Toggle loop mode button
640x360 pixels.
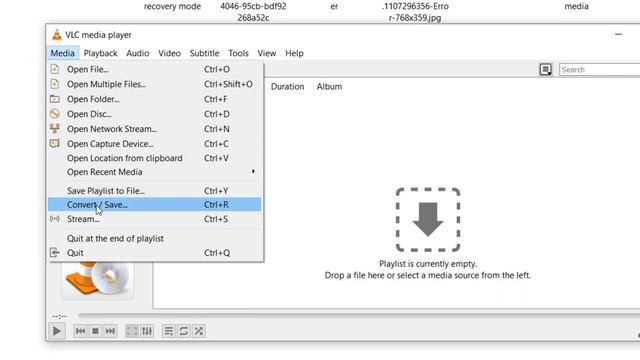[x=184, y=331]
